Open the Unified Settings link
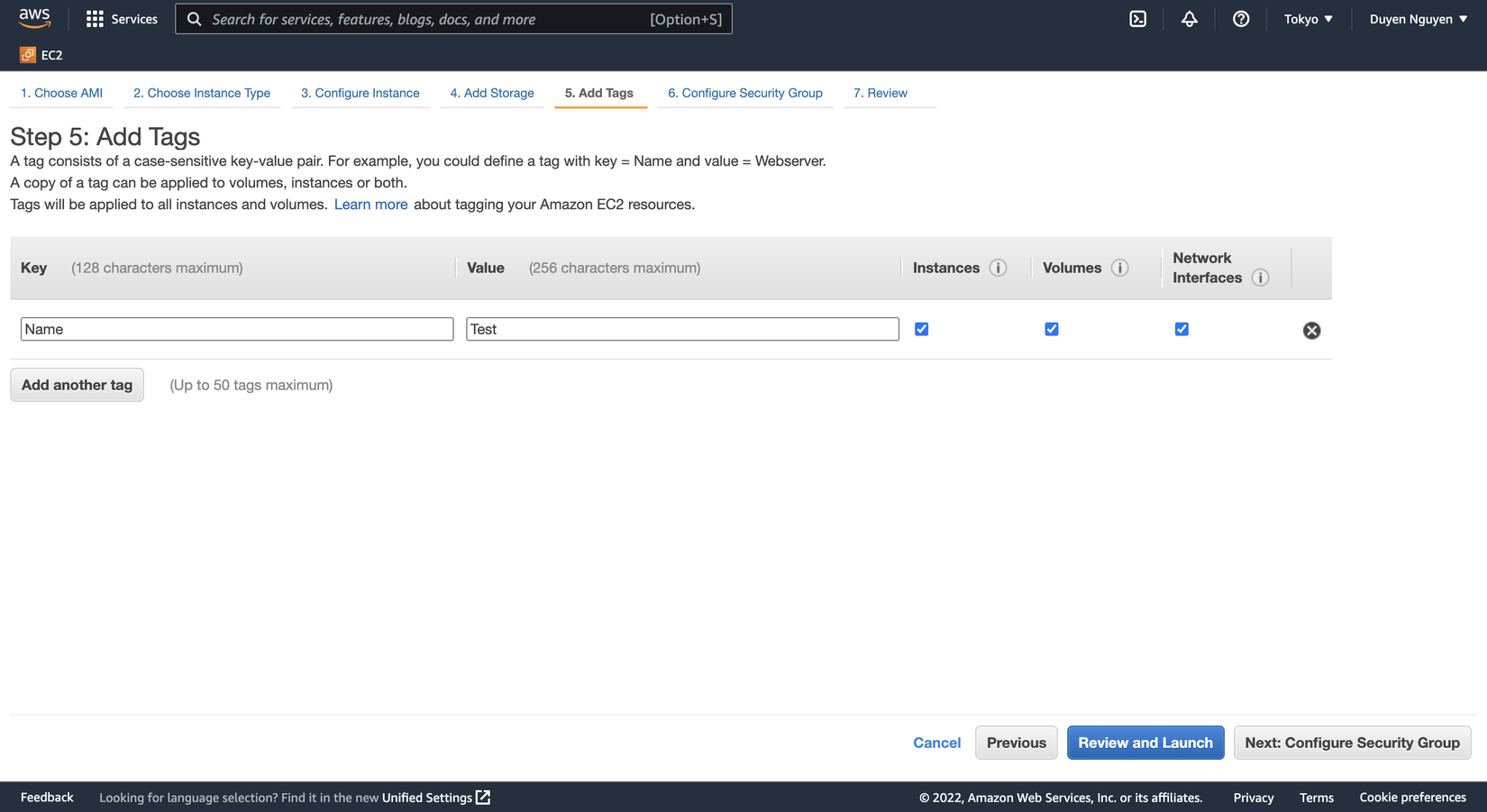Viewport: 1487px width, 812px height. [427, 798]
